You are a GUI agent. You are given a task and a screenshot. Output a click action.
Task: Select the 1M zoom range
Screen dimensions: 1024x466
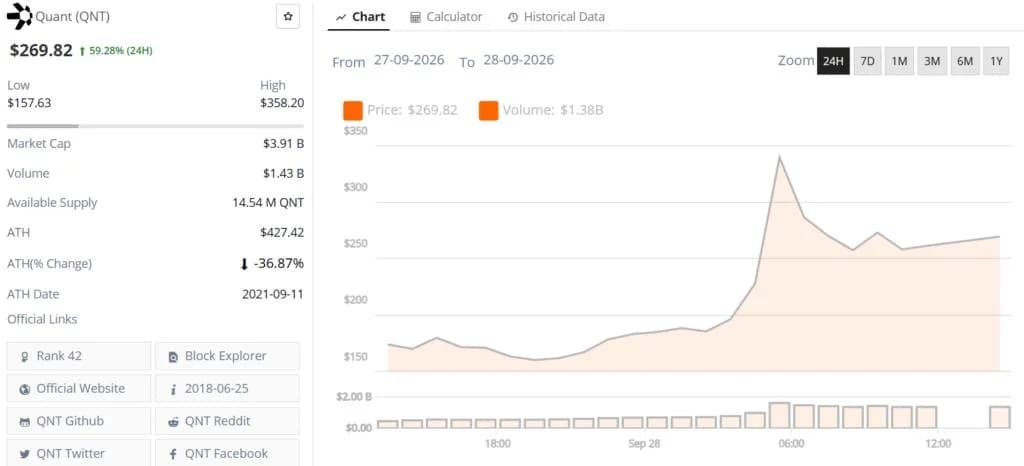point(899,61)
